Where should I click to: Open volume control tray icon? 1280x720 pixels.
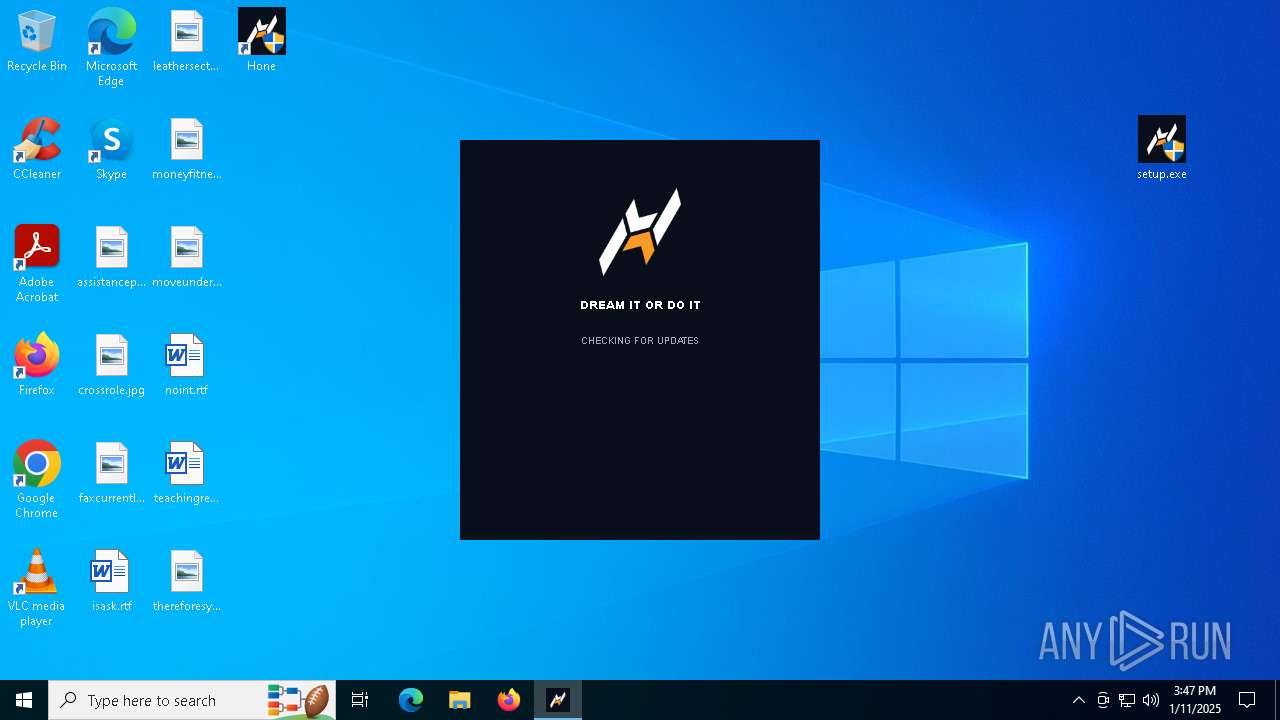[x=1151, y=700]
